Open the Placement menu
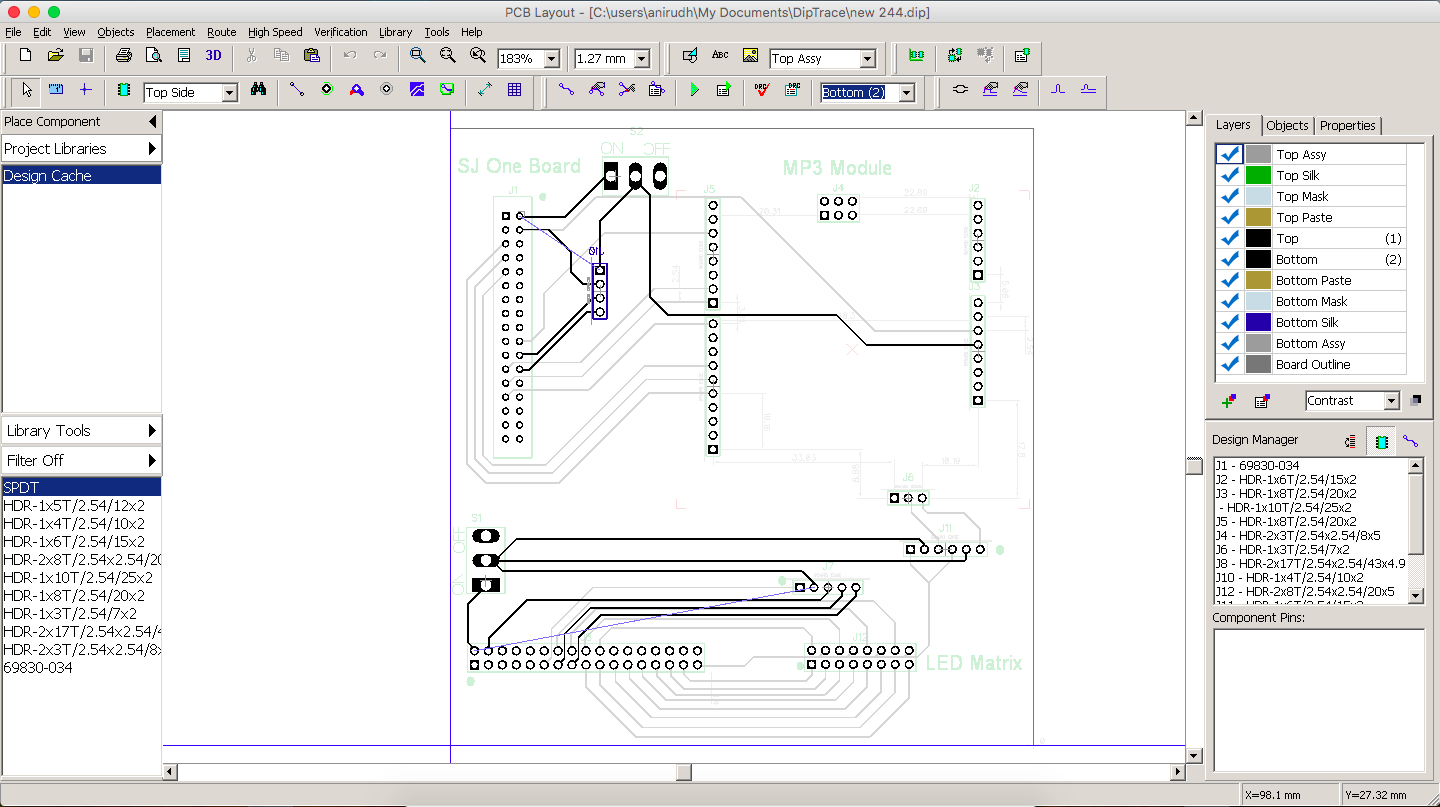The height and width of the screenshot is (807, 1440). 170,32
